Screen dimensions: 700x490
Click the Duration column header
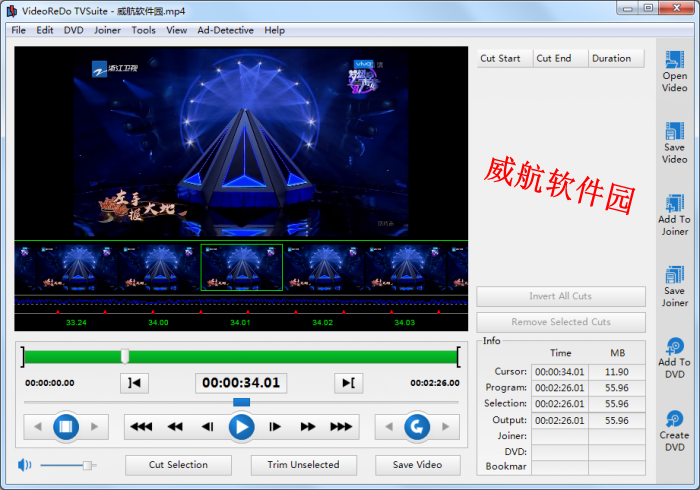pyautogui.click(x=617, y=58)
